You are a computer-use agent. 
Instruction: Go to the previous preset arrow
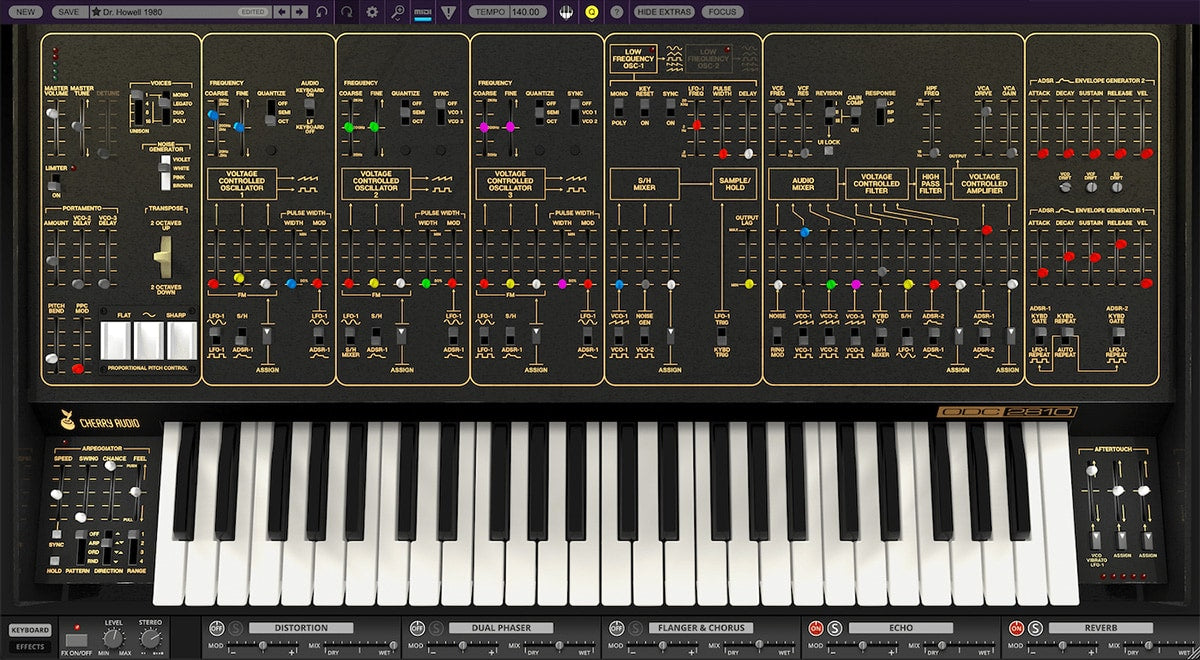pos(281,12)
